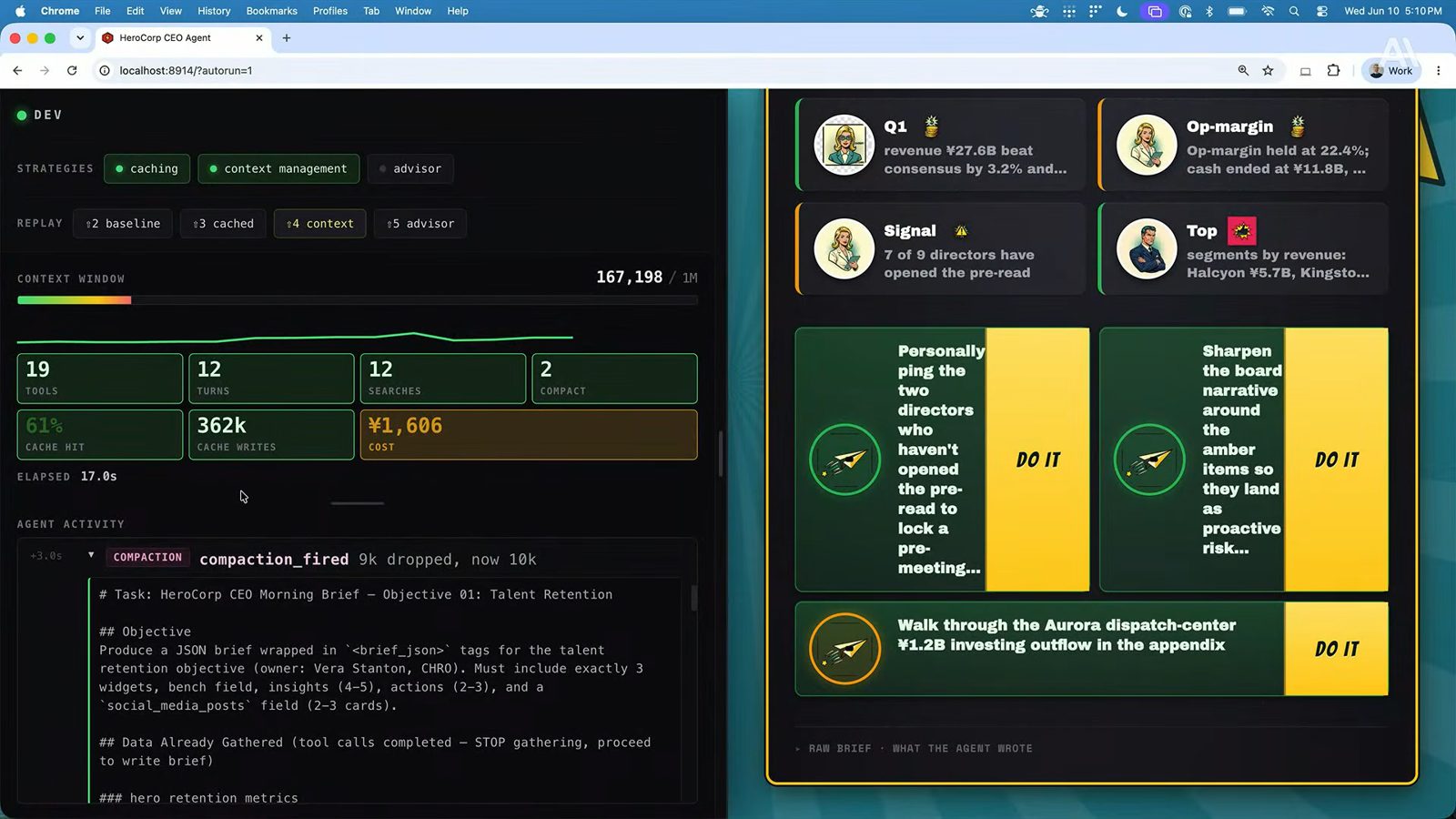The image size is (1456, 819).
Task: Select the '5 advisor' replay
Action: pos(420,223)
